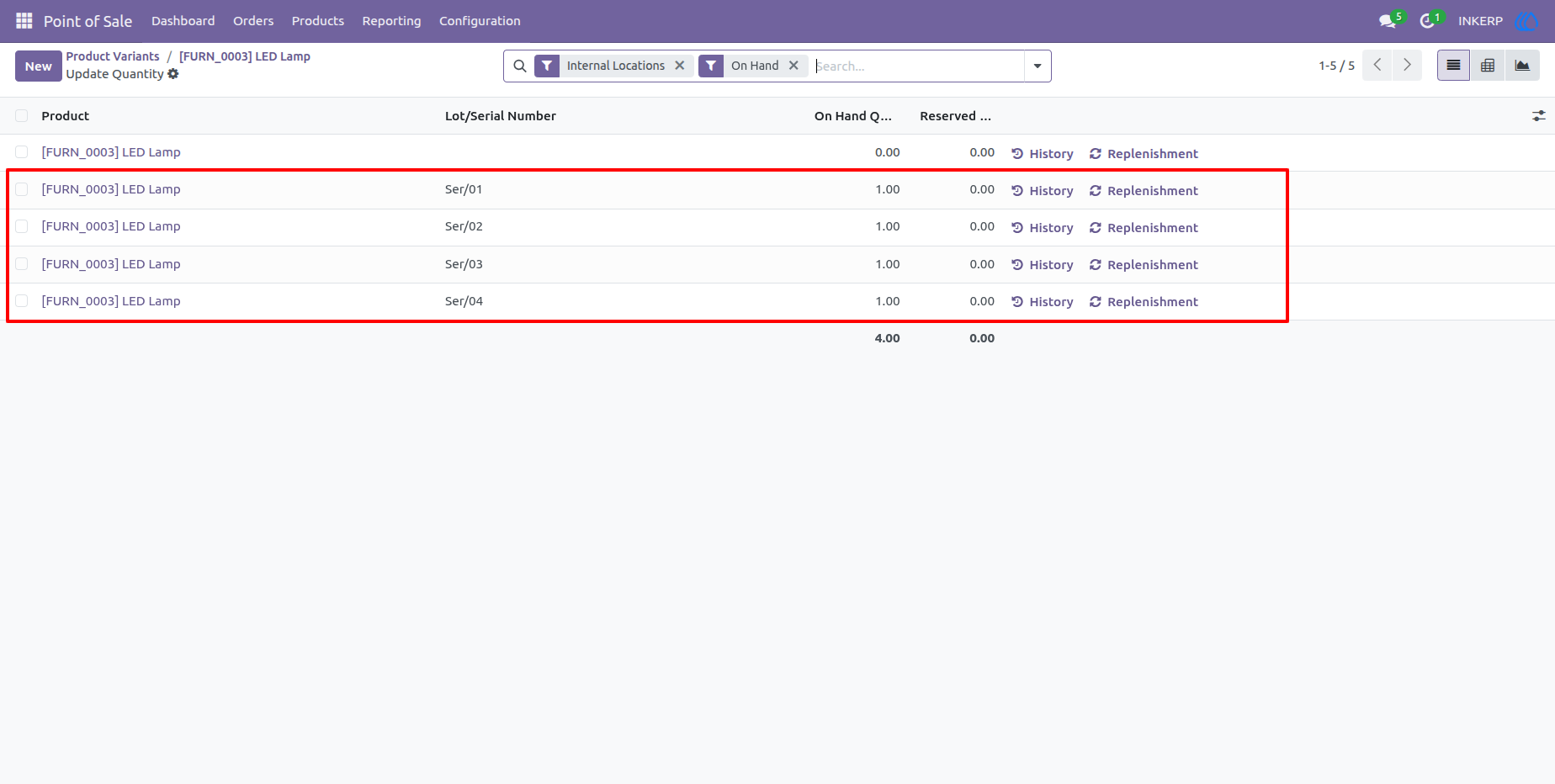The height and width of the screenshot is (784, 1555).
Task: Switch to graph view
Action: click(1522, 66)
